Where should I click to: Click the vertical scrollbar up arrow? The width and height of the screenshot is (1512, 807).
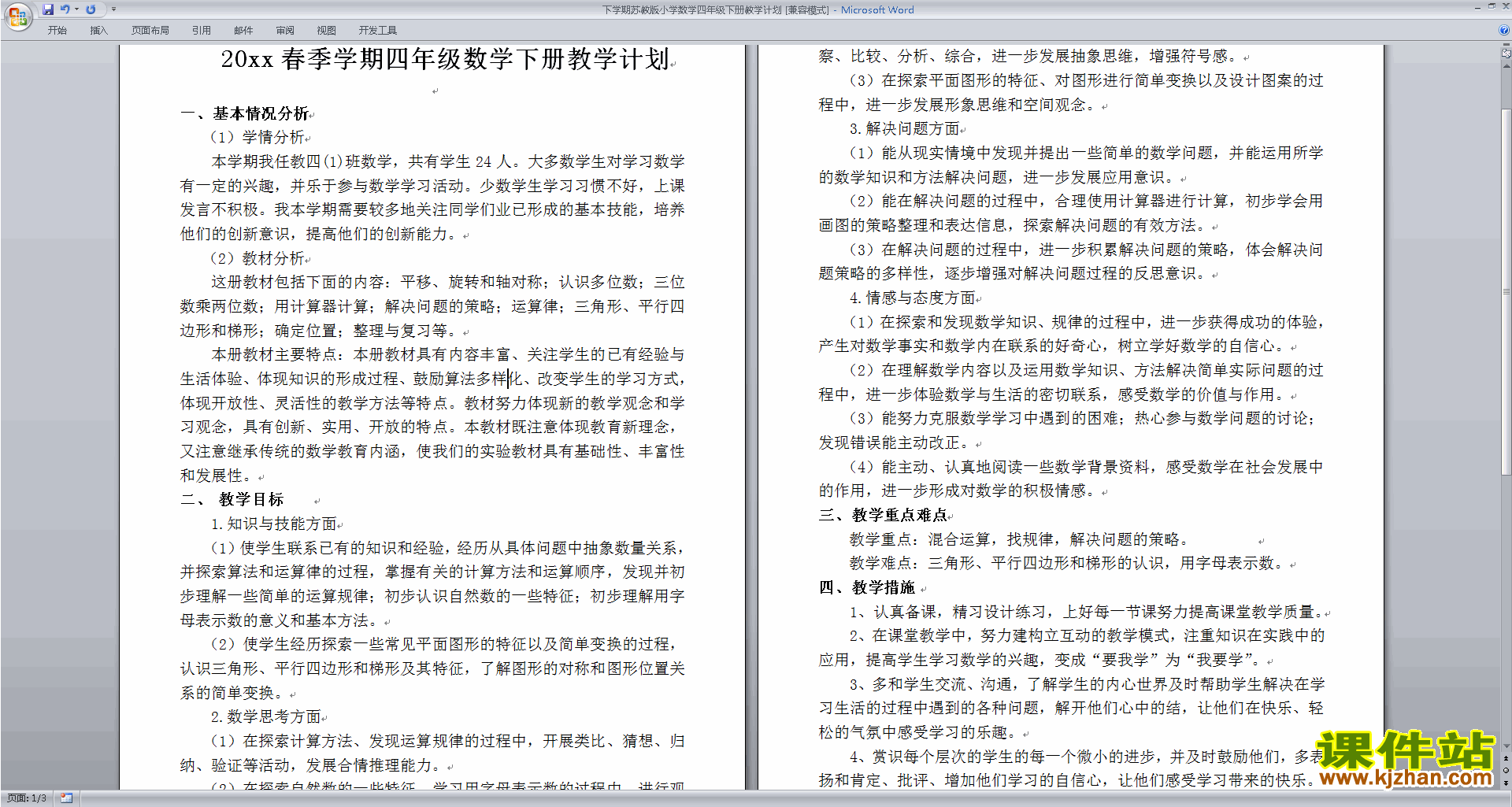tap(1506, 65)
